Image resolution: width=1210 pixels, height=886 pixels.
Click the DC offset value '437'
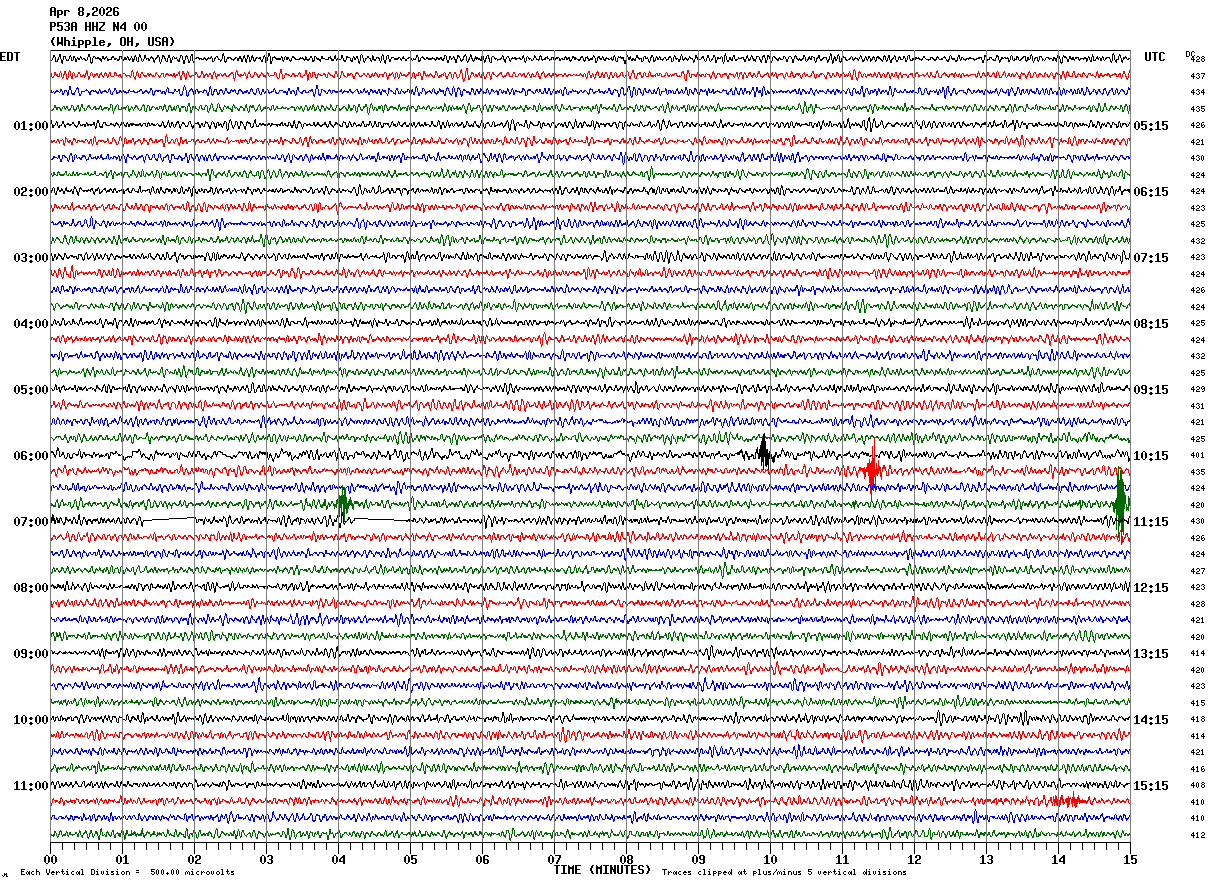pyautogui.click(x=1197, y=76)
